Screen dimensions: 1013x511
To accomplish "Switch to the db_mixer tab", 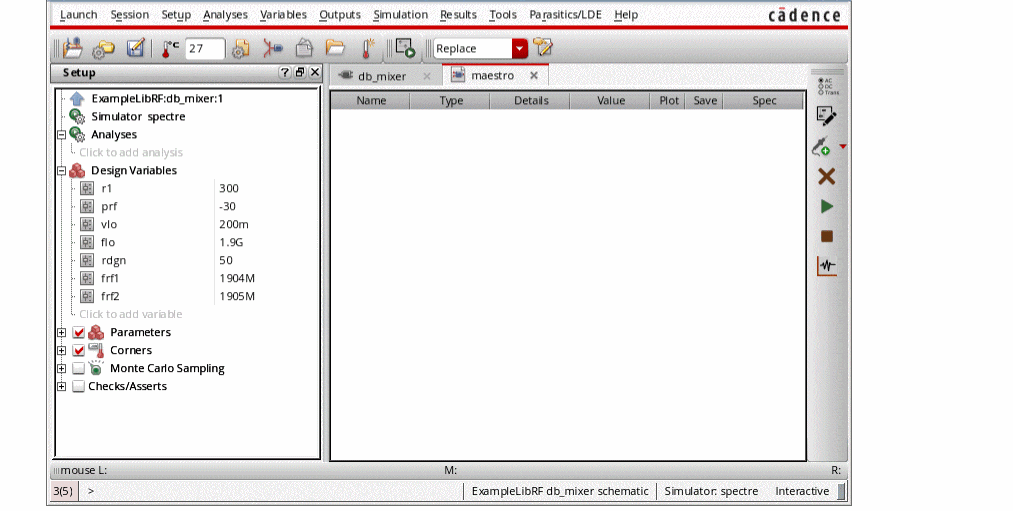I will (381, 76).
